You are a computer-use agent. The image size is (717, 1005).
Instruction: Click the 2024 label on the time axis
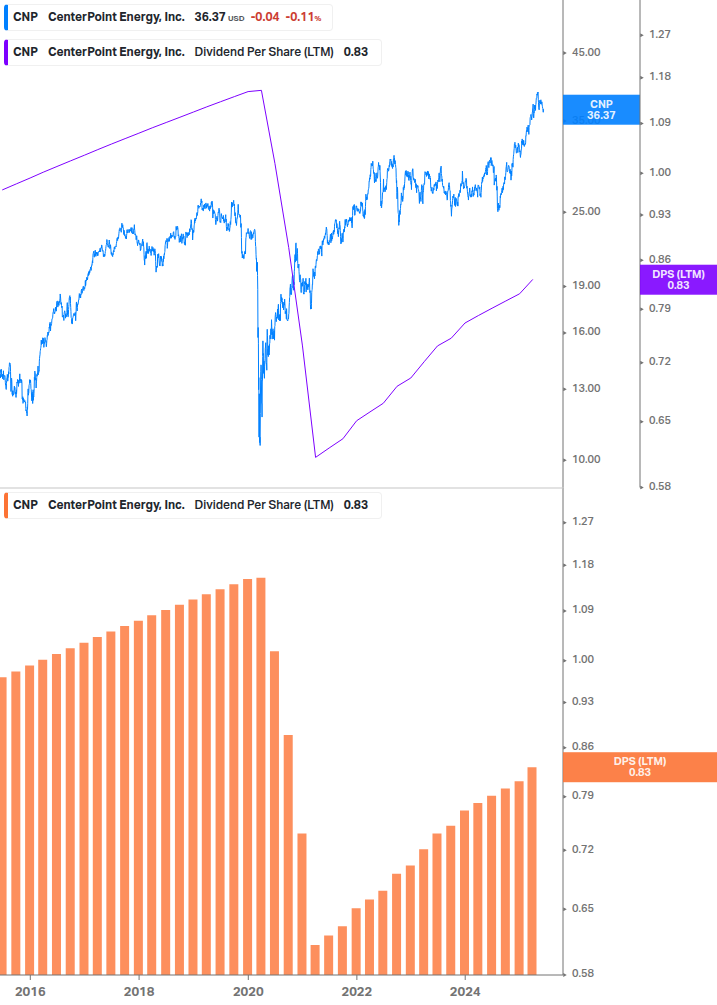tap(465, 992)
